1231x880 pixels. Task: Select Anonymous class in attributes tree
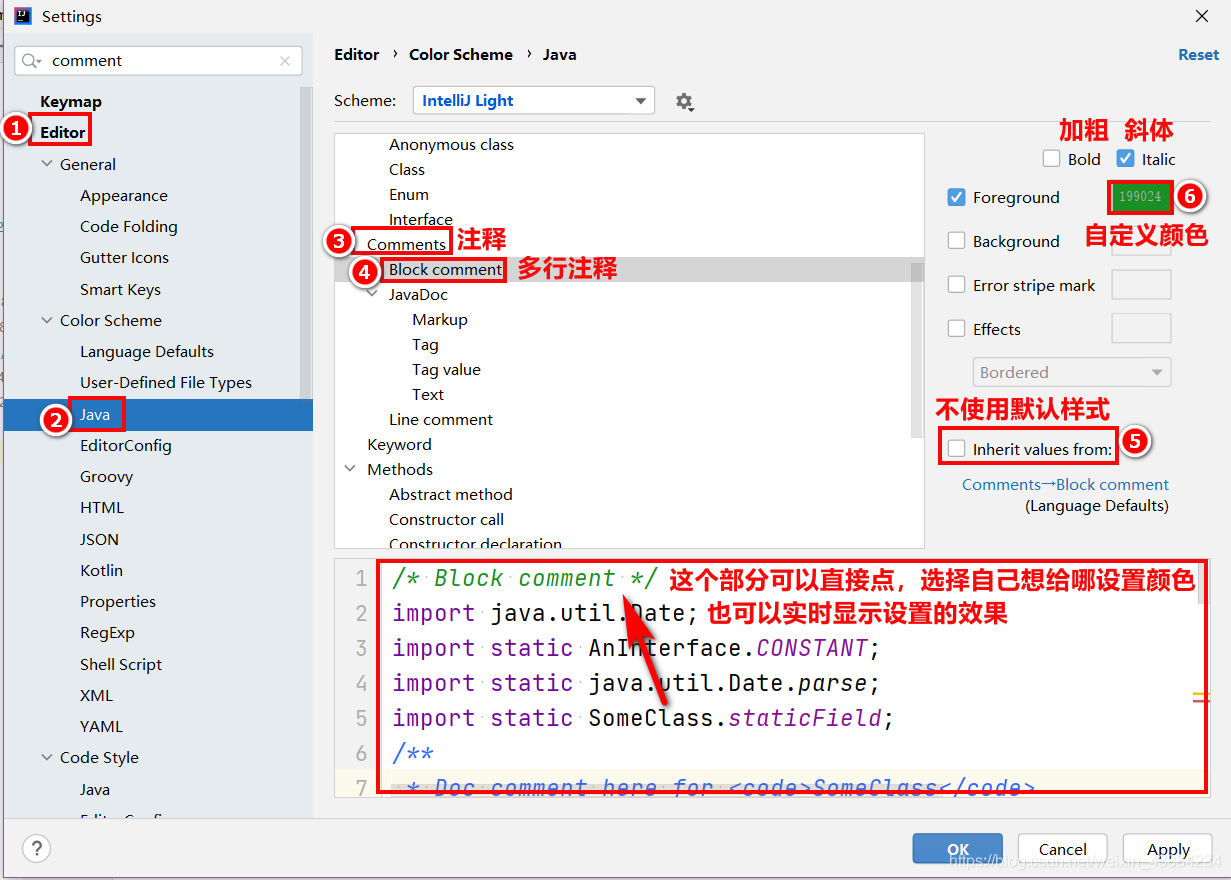[x=451, y=144]
